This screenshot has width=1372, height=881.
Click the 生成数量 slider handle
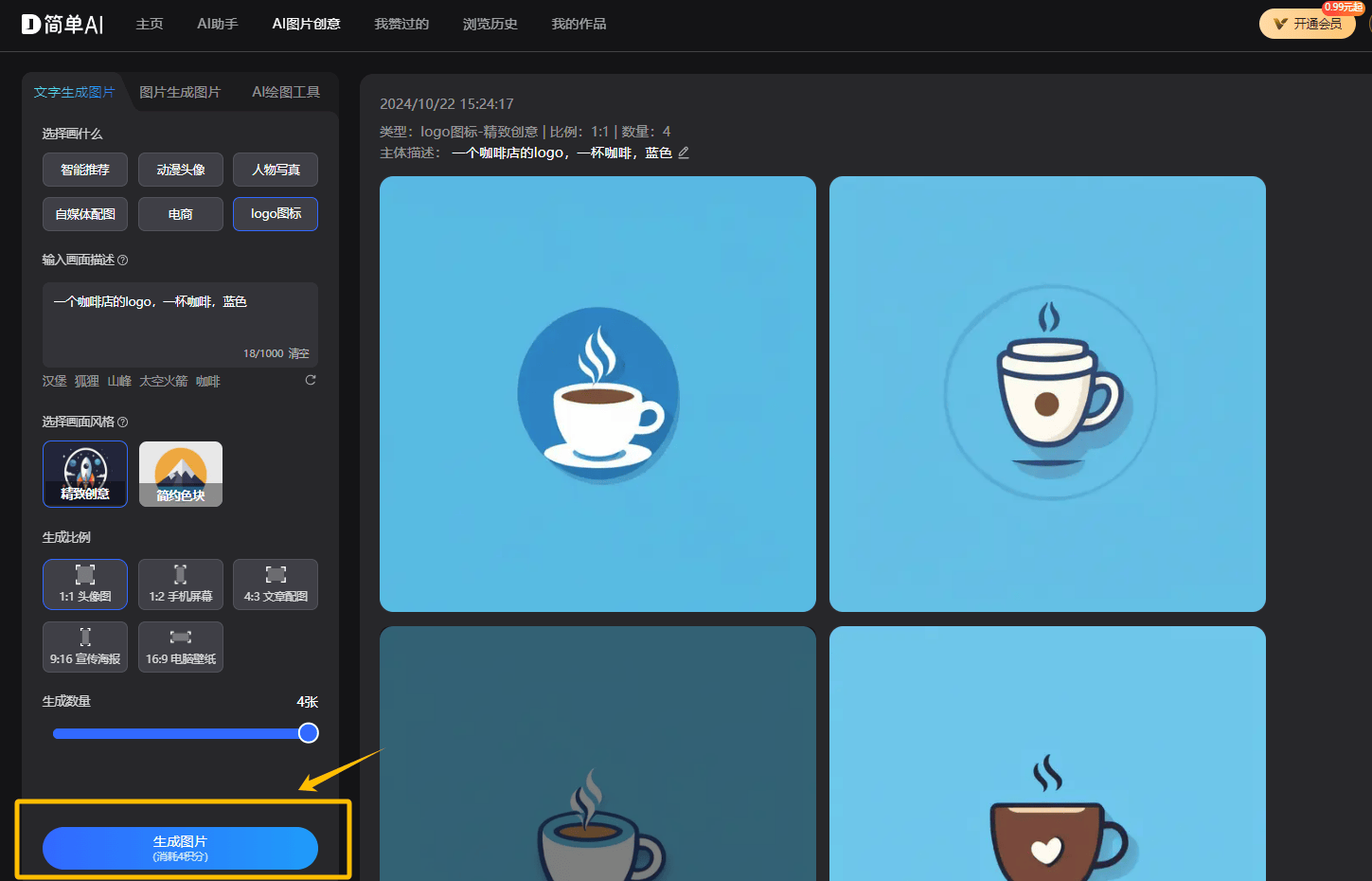309,733
